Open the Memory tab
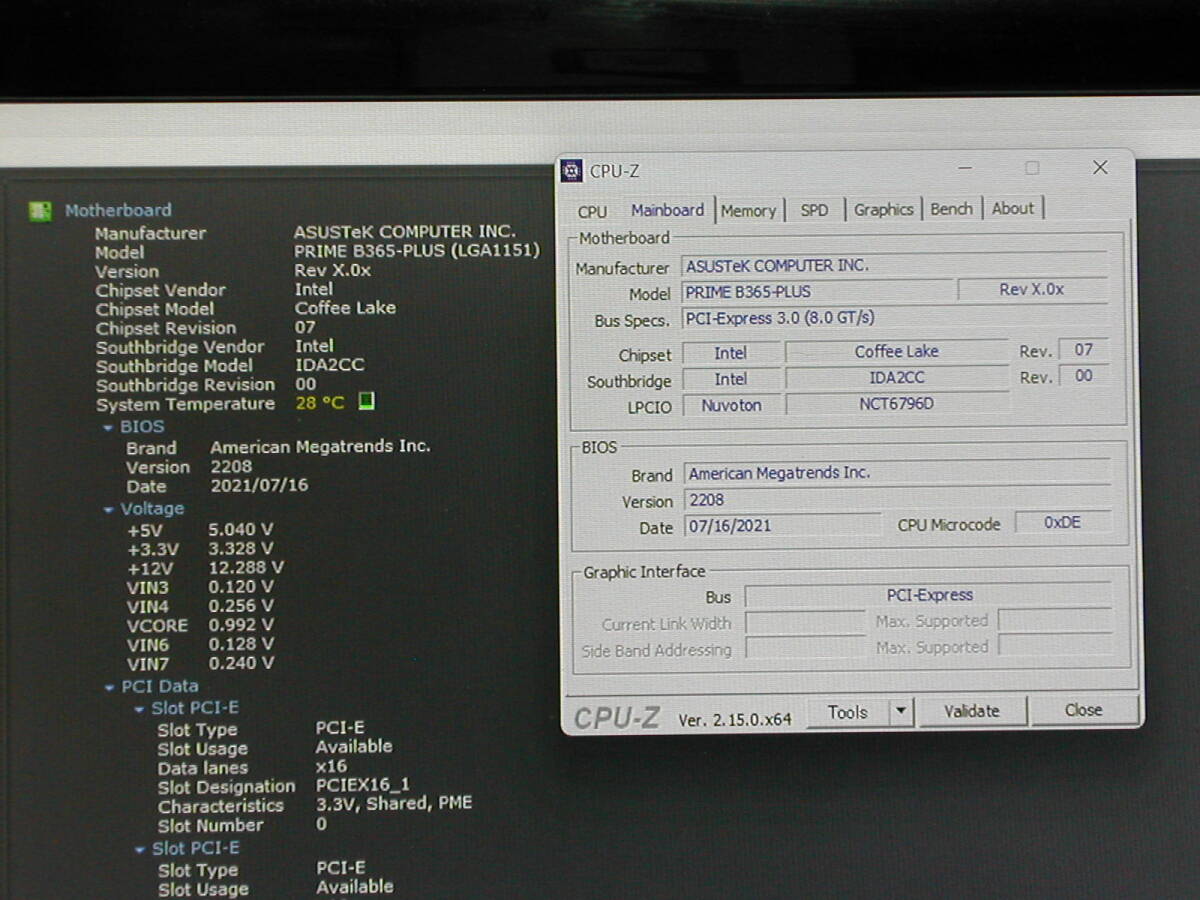Screen dimensions: 1200x900 click(748, 211)
